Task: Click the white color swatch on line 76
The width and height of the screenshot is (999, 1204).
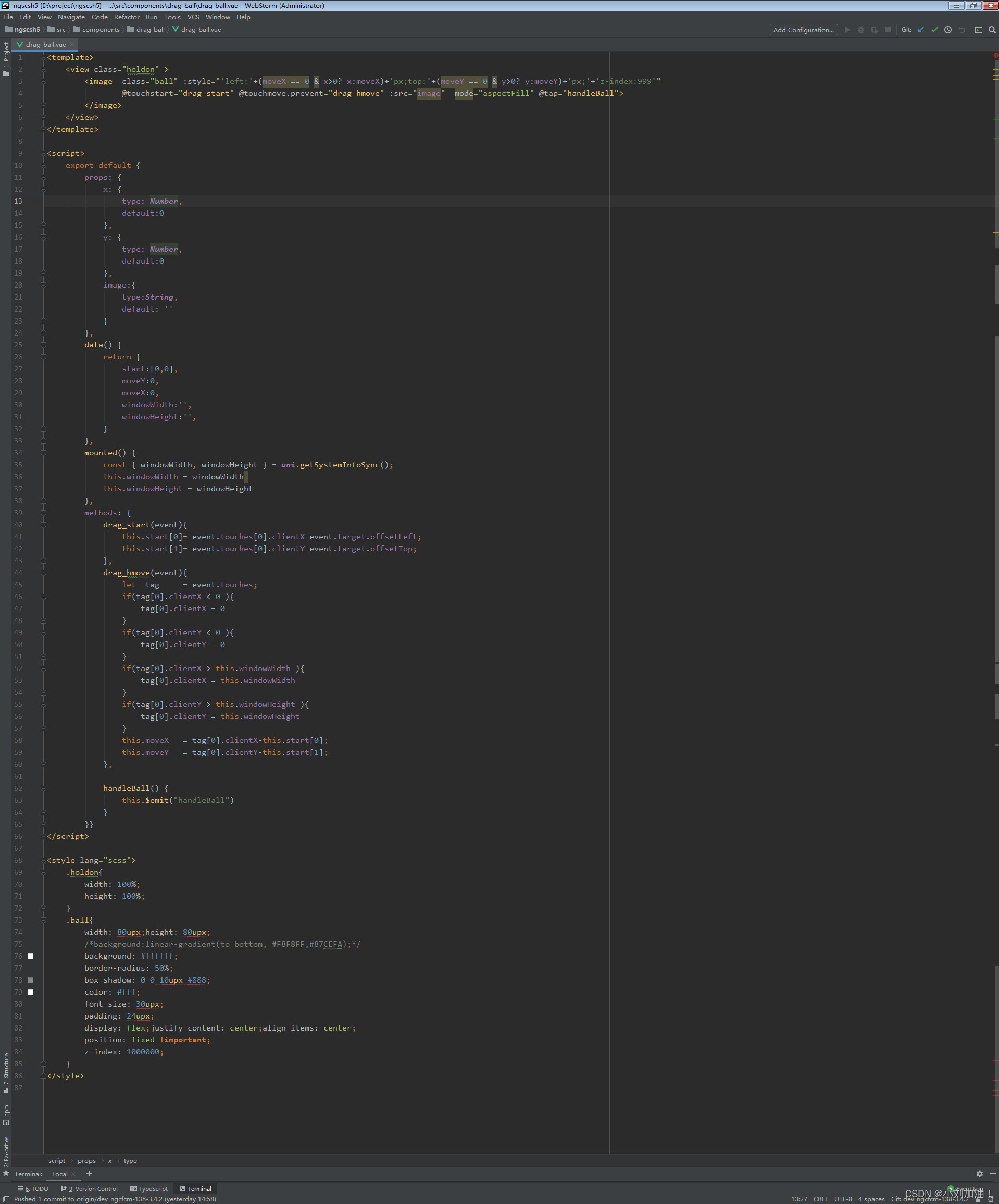Action: tap(30, 955)
